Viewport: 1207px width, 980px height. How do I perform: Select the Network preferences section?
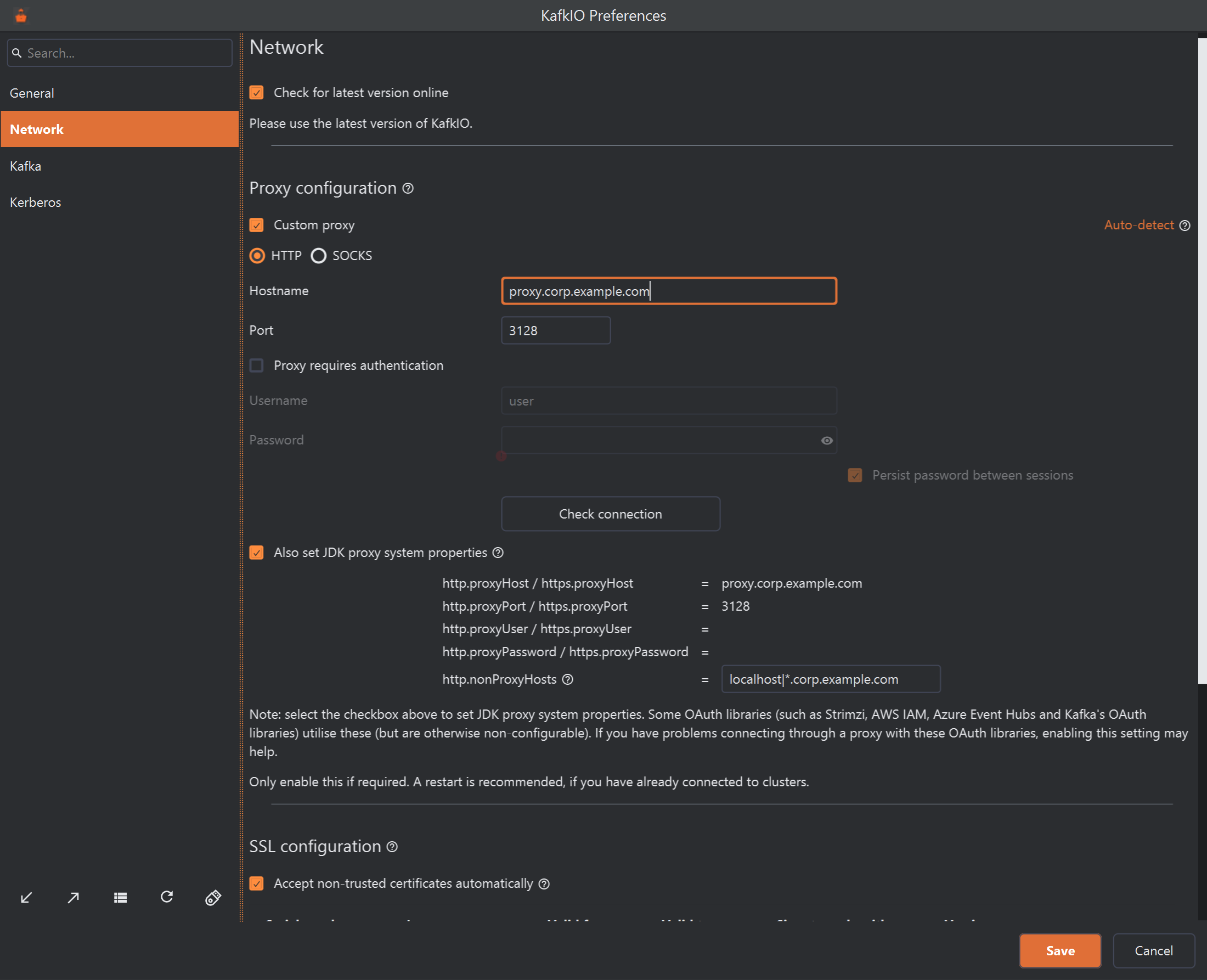tap(120, 129)
